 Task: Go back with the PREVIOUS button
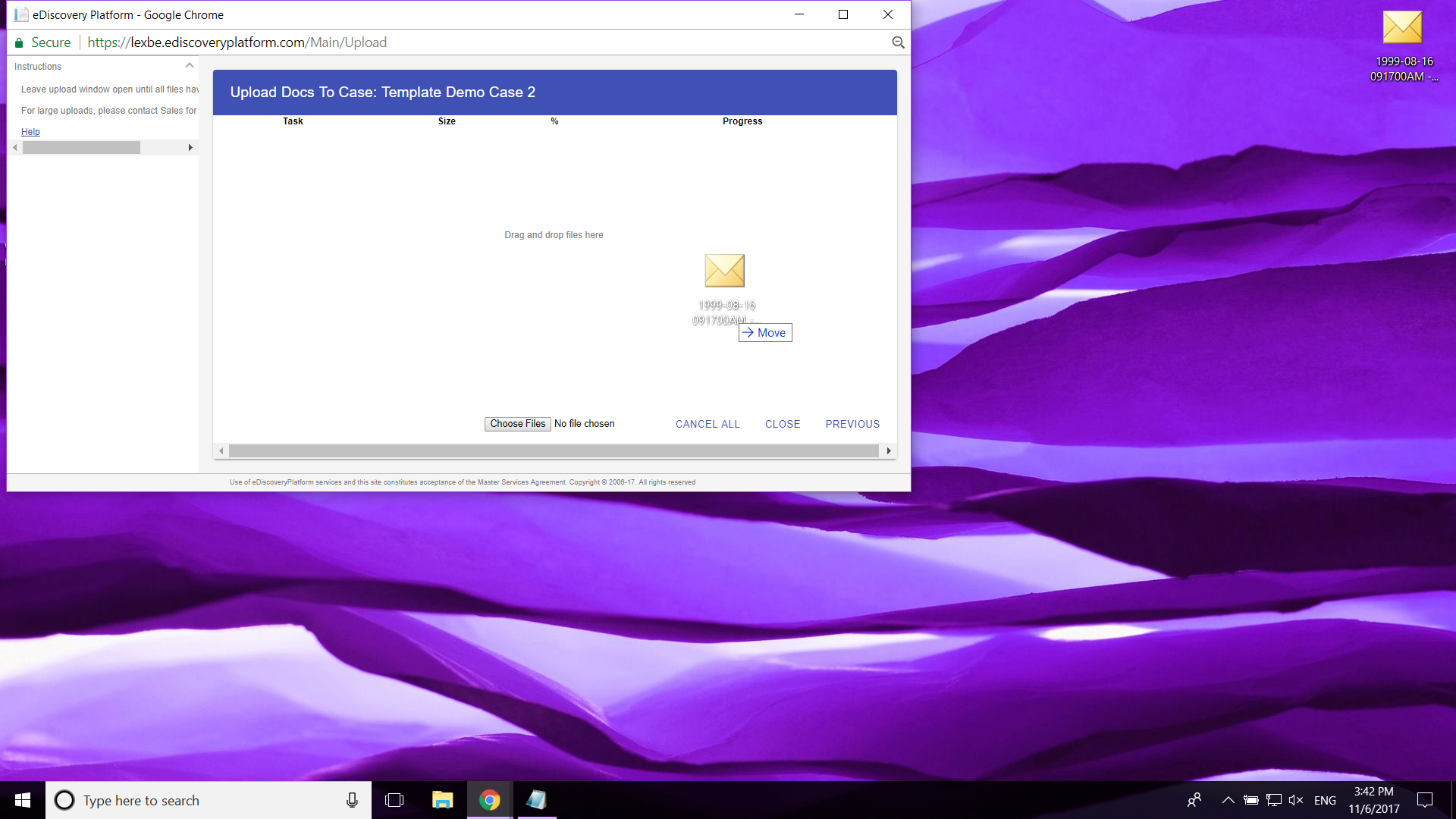[852, 424]
